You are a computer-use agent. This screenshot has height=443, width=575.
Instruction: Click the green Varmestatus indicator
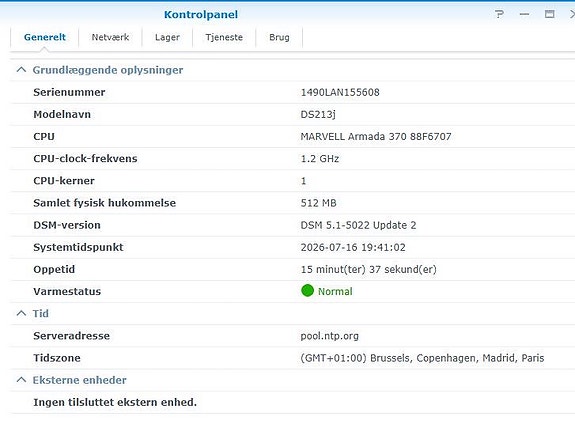pos(307,291)
